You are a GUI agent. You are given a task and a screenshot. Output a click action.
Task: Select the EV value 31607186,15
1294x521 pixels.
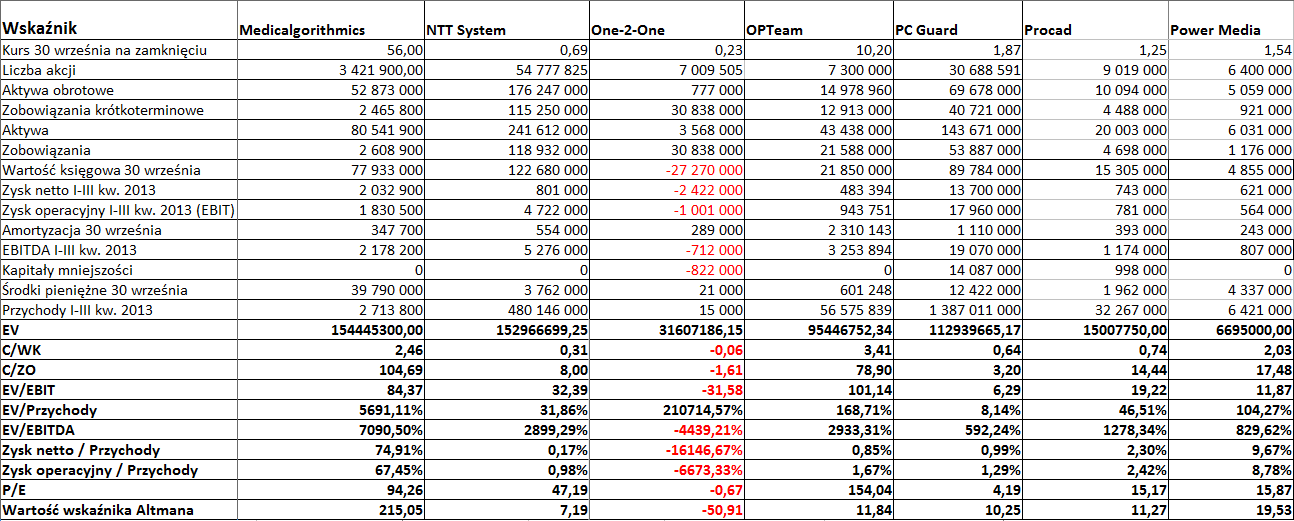click(667, 330)
